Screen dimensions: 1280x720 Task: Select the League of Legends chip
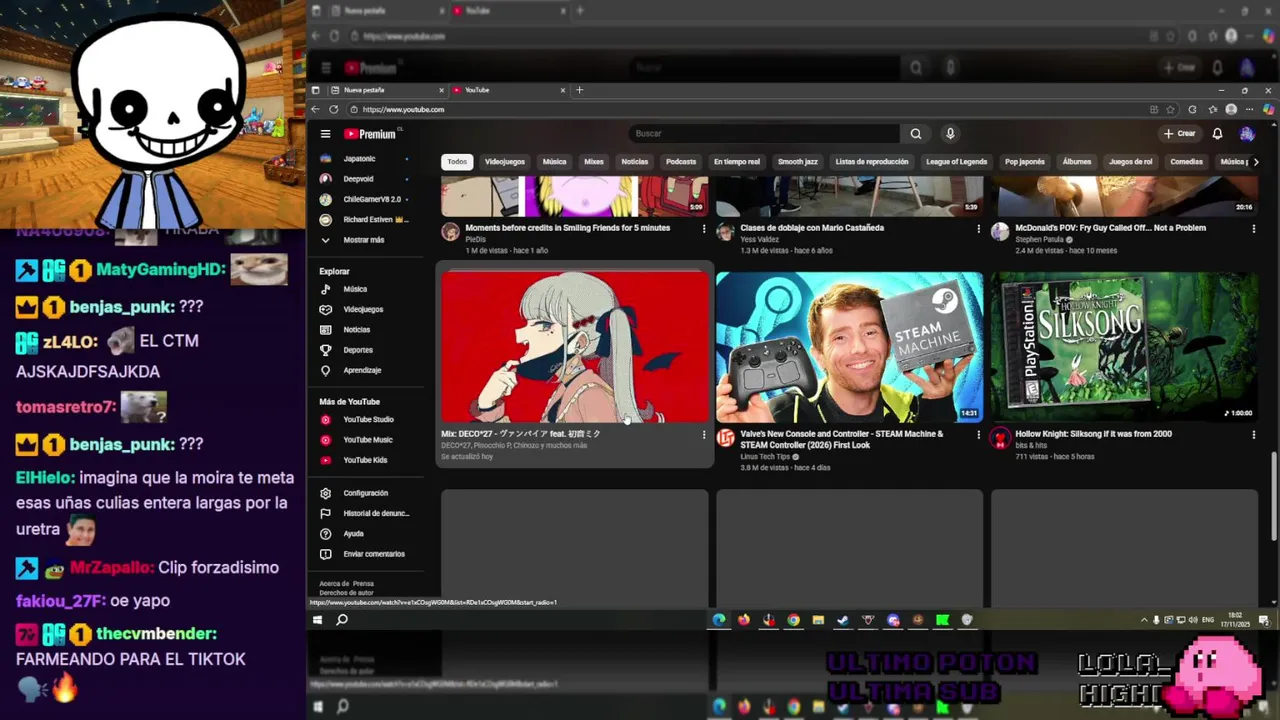[956, 162]
